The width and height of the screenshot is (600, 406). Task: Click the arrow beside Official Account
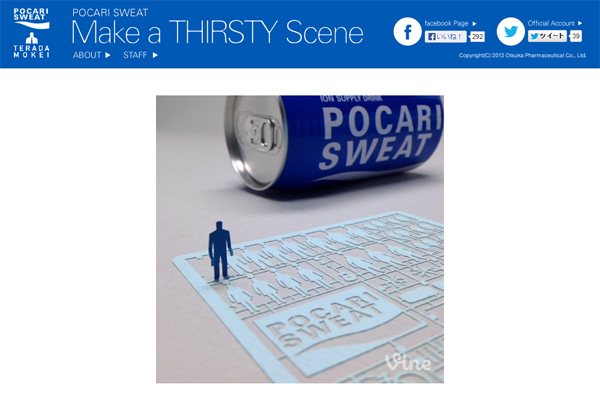(x=580, y=23)
